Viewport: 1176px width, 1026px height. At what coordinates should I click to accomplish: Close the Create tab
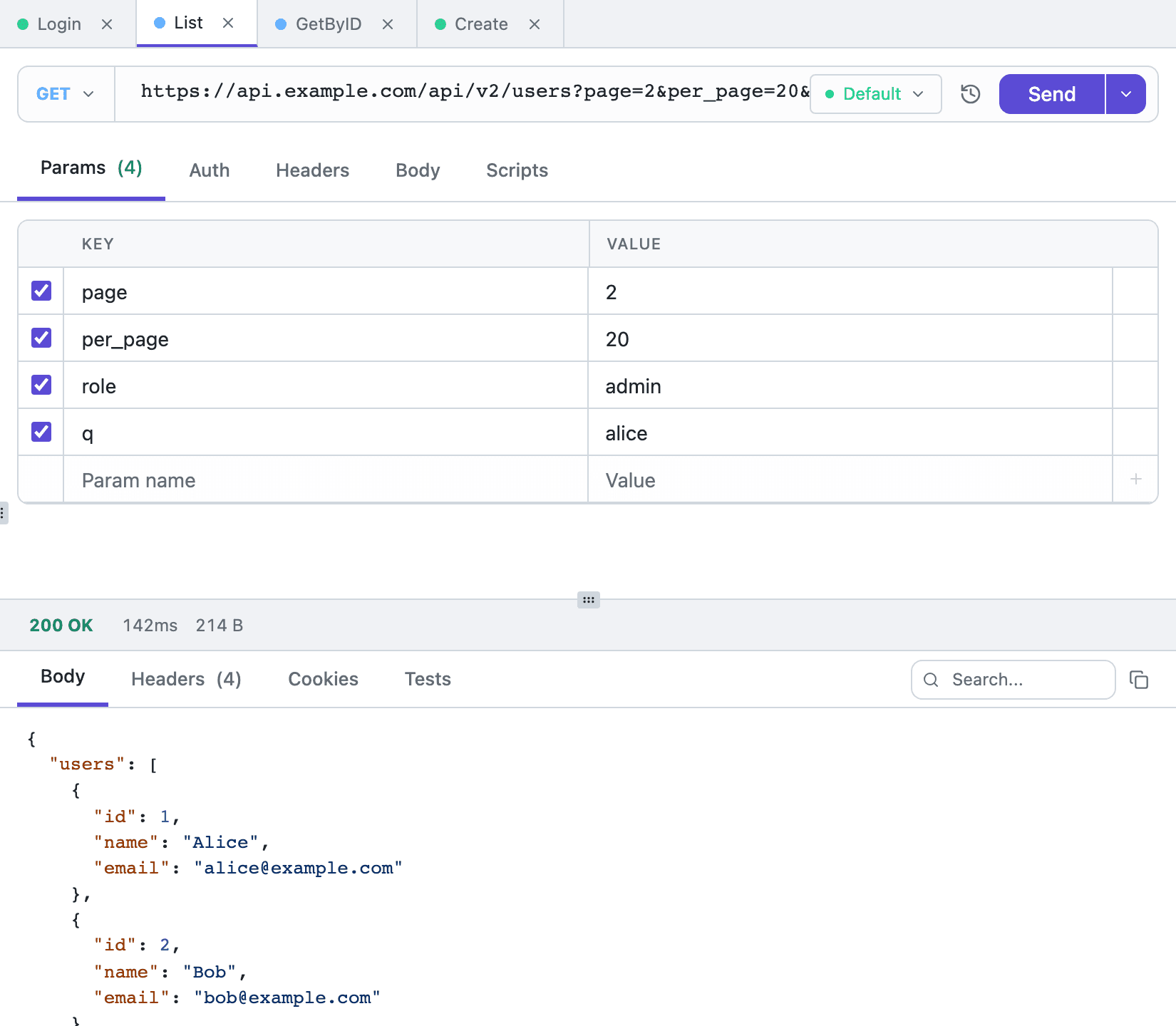[x=535, y=24]
